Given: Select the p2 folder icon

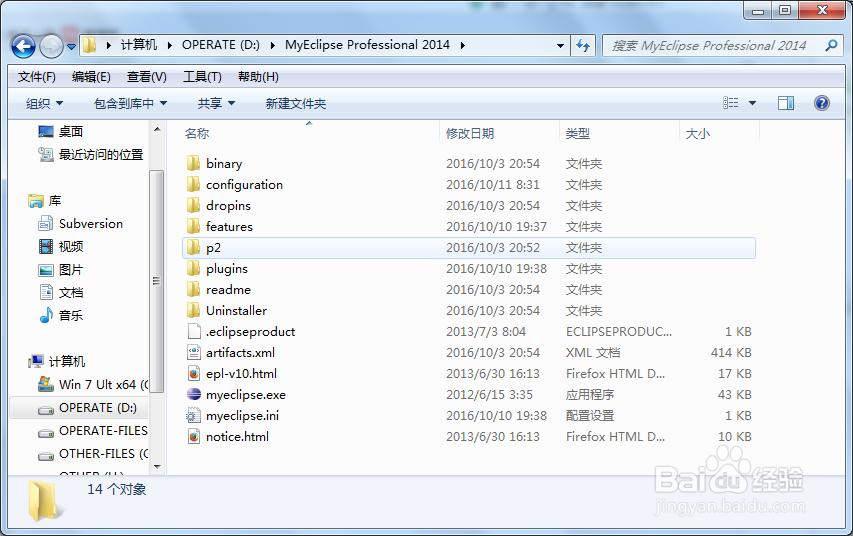Looking at the screenshot, I should 193,248.
